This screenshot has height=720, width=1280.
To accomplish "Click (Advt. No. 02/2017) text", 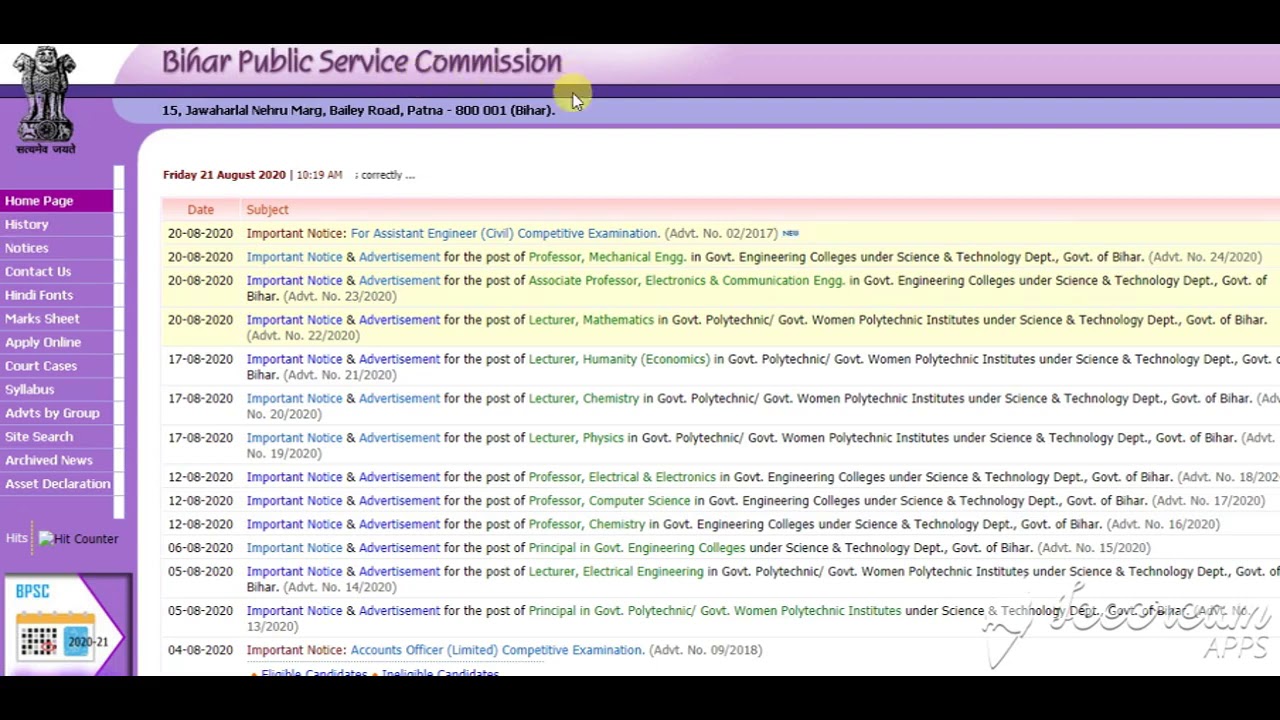I will pyautogui.click(x=721, y=233).
